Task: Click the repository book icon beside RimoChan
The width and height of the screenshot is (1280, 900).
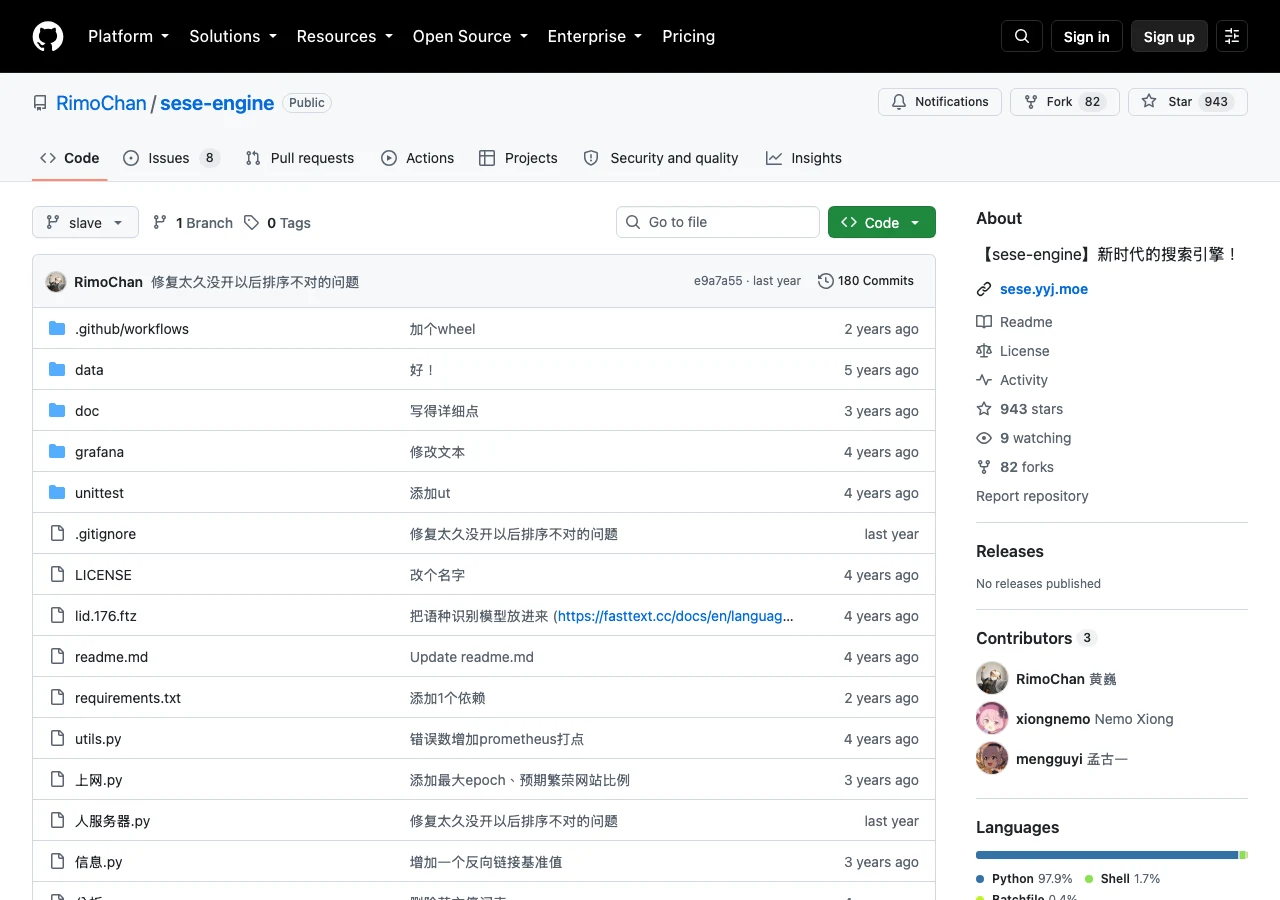Action: 40,103
